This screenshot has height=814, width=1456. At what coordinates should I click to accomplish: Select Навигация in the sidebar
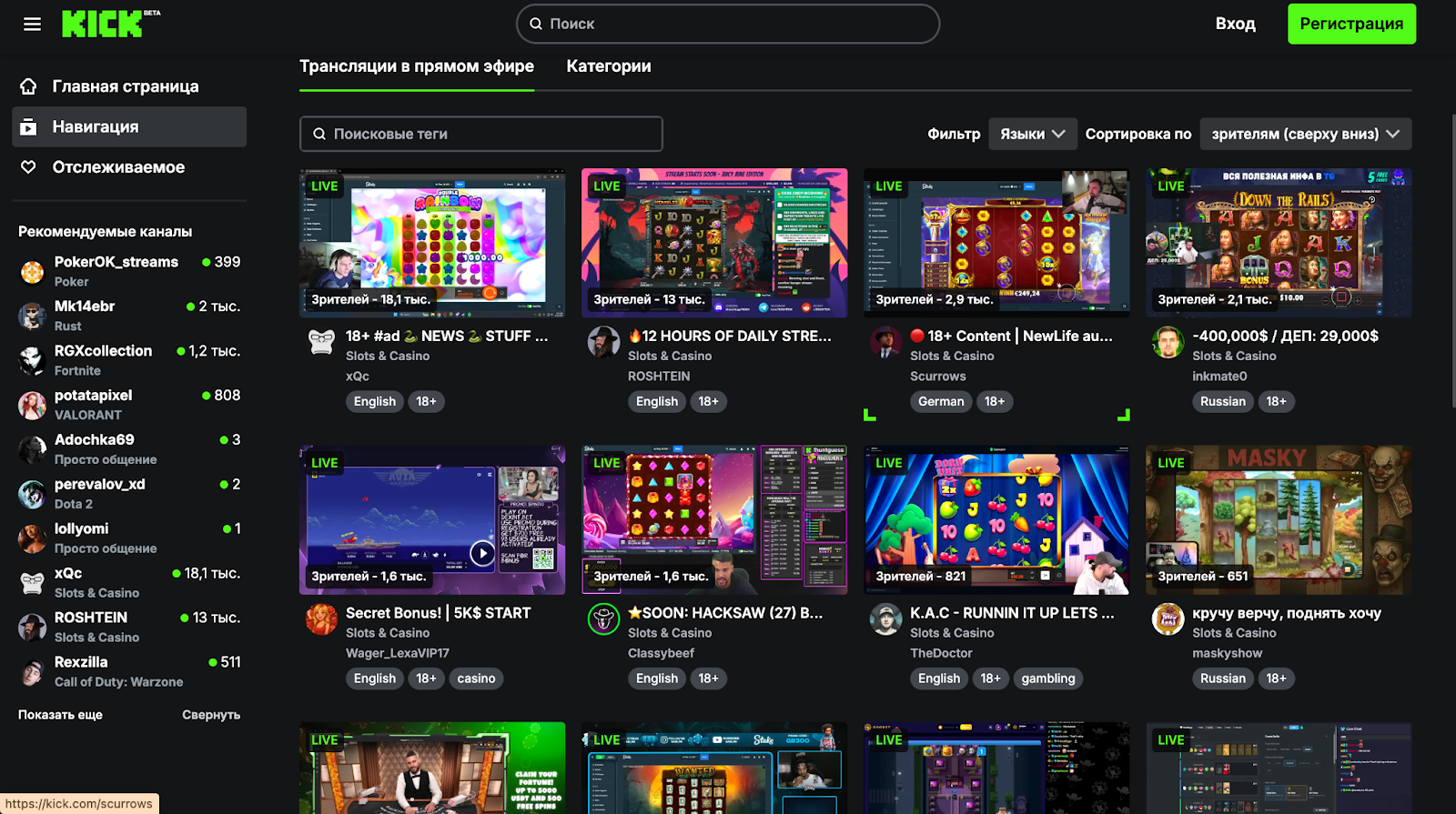129,126
